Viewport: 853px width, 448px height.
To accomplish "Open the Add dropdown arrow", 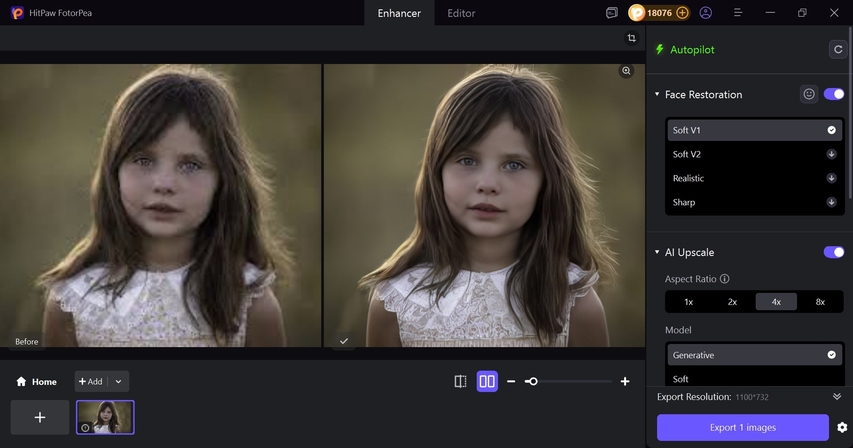I will tap(119, 381).
